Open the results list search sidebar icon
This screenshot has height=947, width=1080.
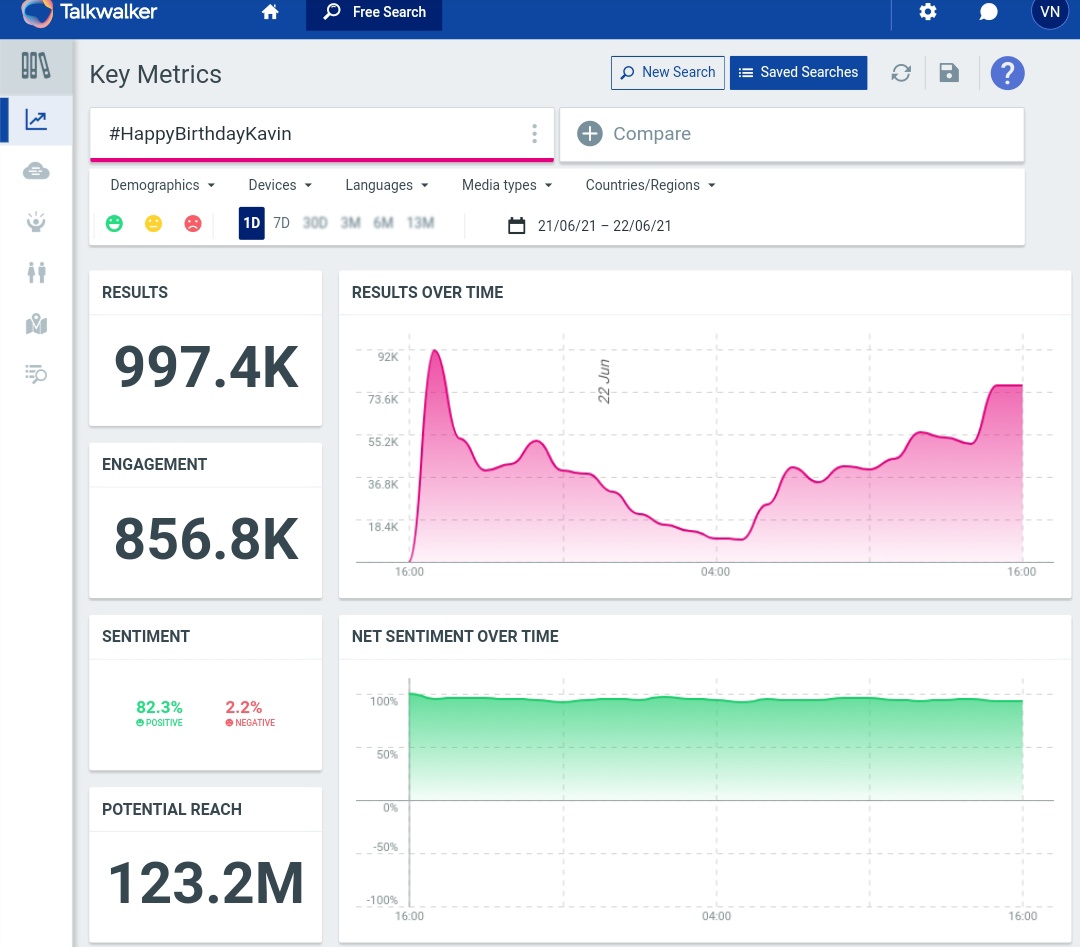36,374
